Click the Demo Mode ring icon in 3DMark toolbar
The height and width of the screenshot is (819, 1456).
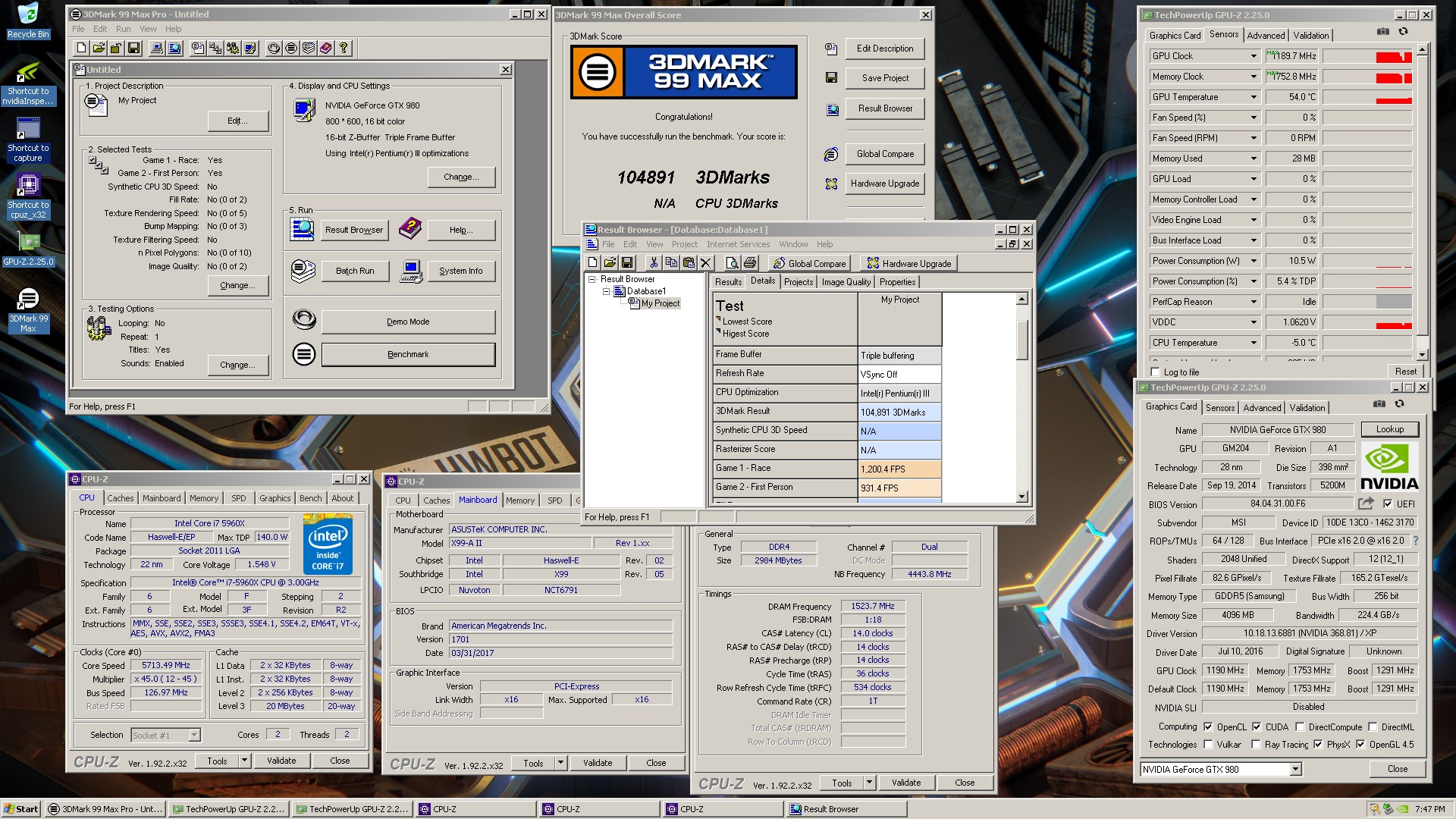[x=274, y=48]
